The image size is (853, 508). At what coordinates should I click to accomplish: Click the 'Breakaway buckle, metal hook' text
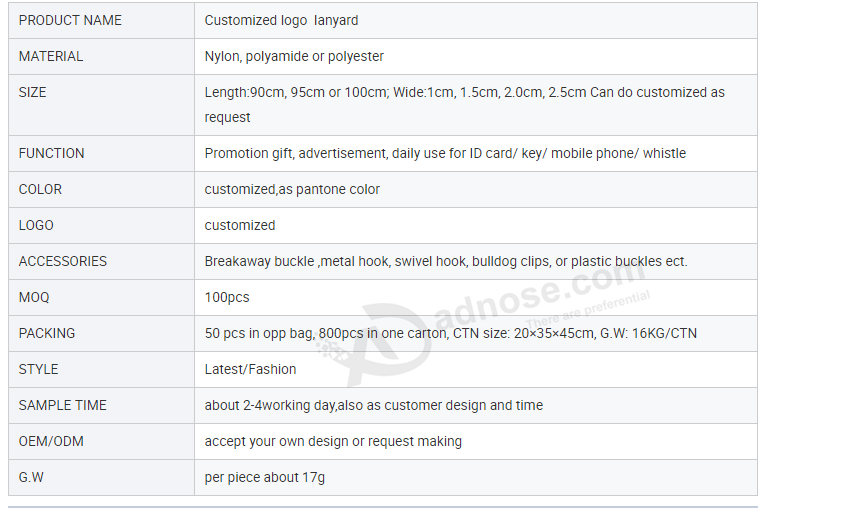(x=445, y=261)
